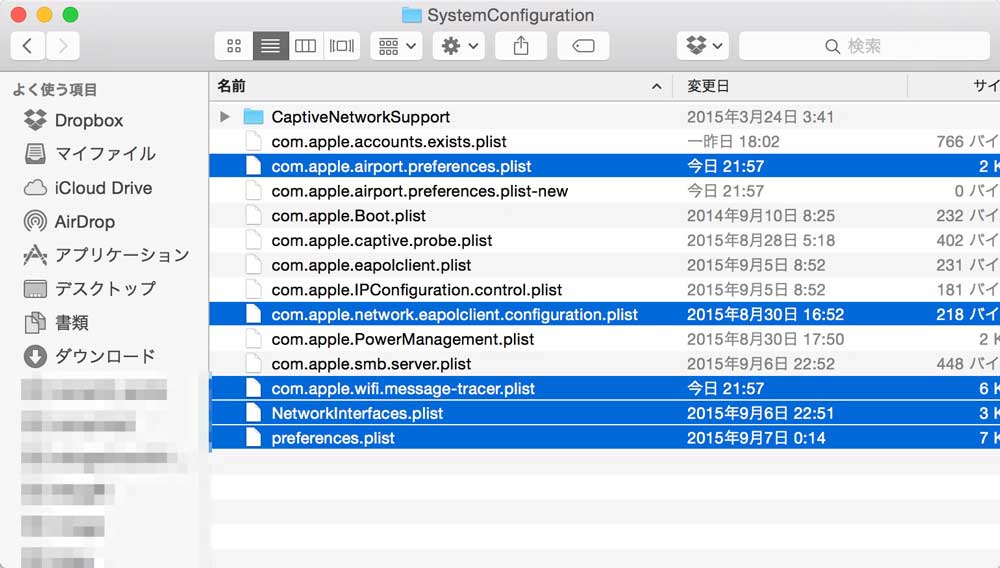Click the date 2015年8月30日 17:50
1000x568 pixels.
coord(765,339)
